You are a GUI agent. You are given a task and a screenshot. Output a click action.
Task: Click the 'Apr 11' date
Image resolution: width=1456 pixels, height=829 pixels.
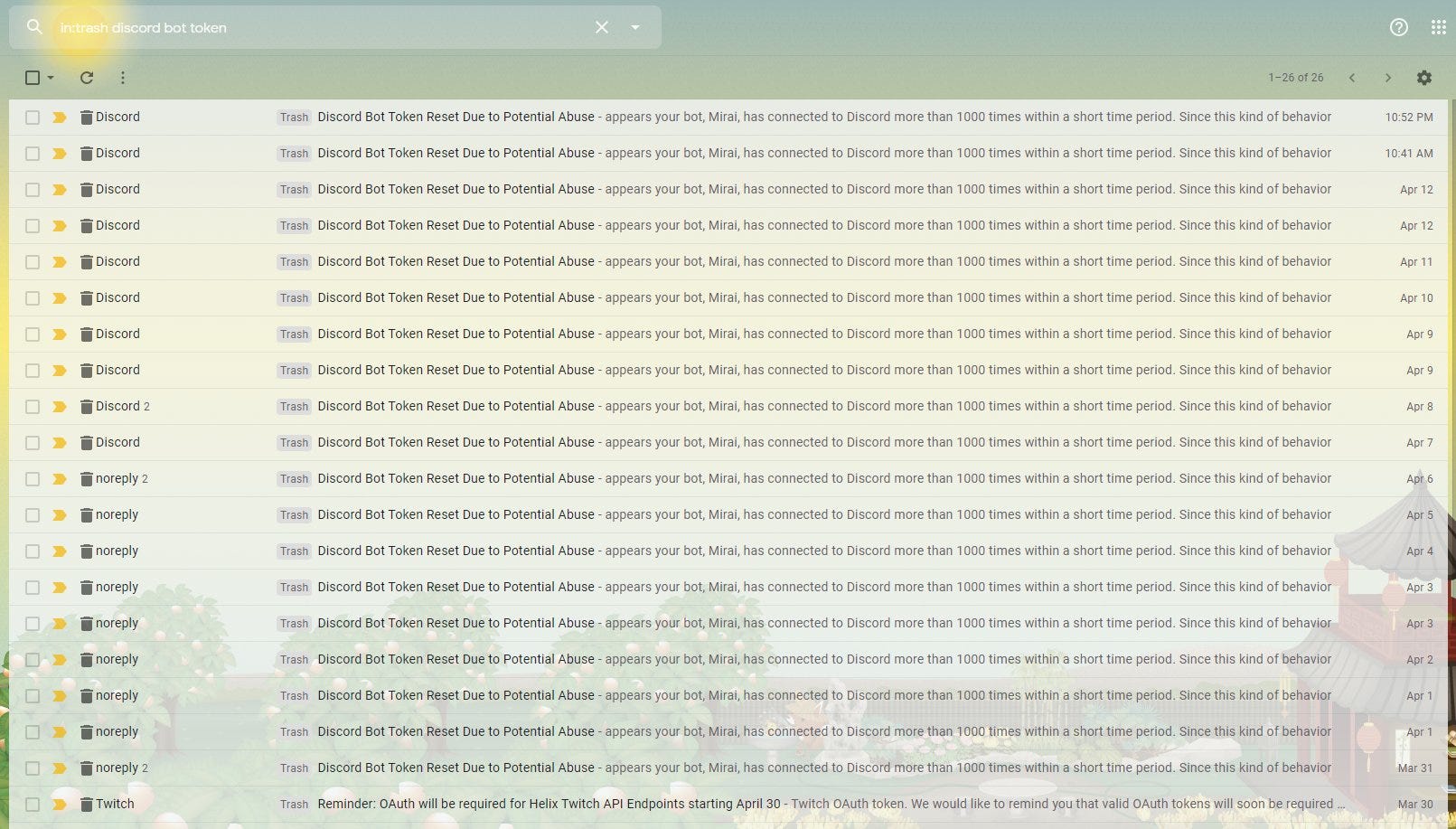click(x=1416, y=262)
